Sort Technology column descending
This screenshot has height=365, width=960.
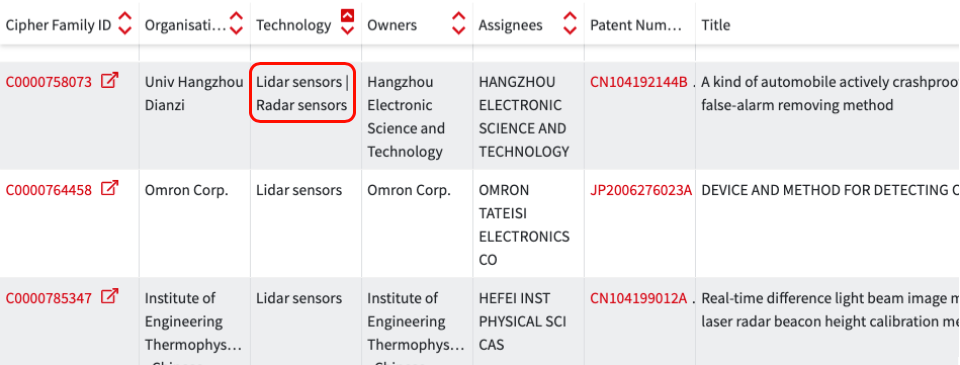click(347, 30)
